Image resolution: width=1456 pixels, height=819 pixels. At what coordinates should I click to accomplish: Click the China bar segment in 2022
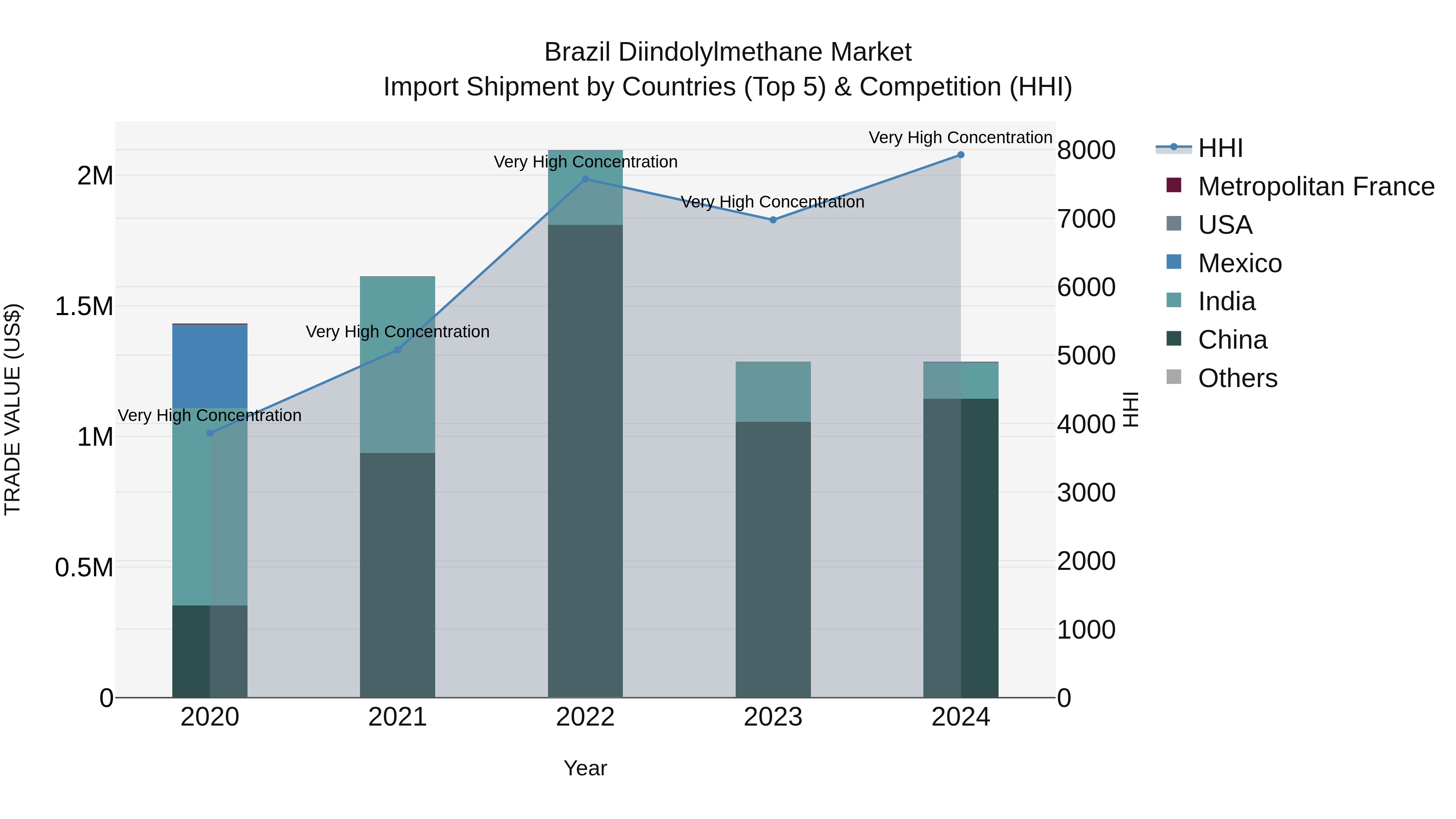[x=586, y=461]
